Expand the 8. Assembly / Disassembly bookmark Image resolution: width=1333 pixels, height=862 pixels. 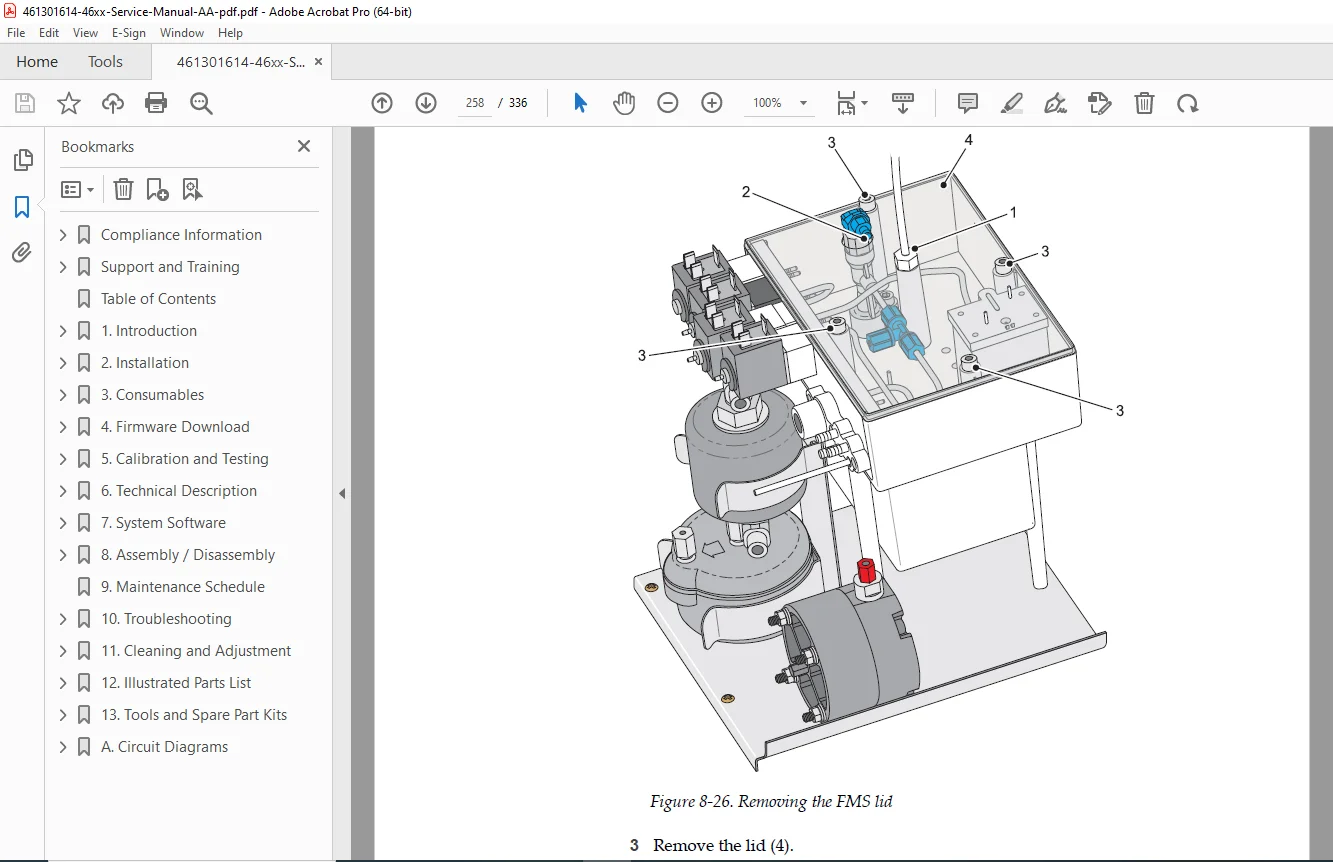(63, 555)
